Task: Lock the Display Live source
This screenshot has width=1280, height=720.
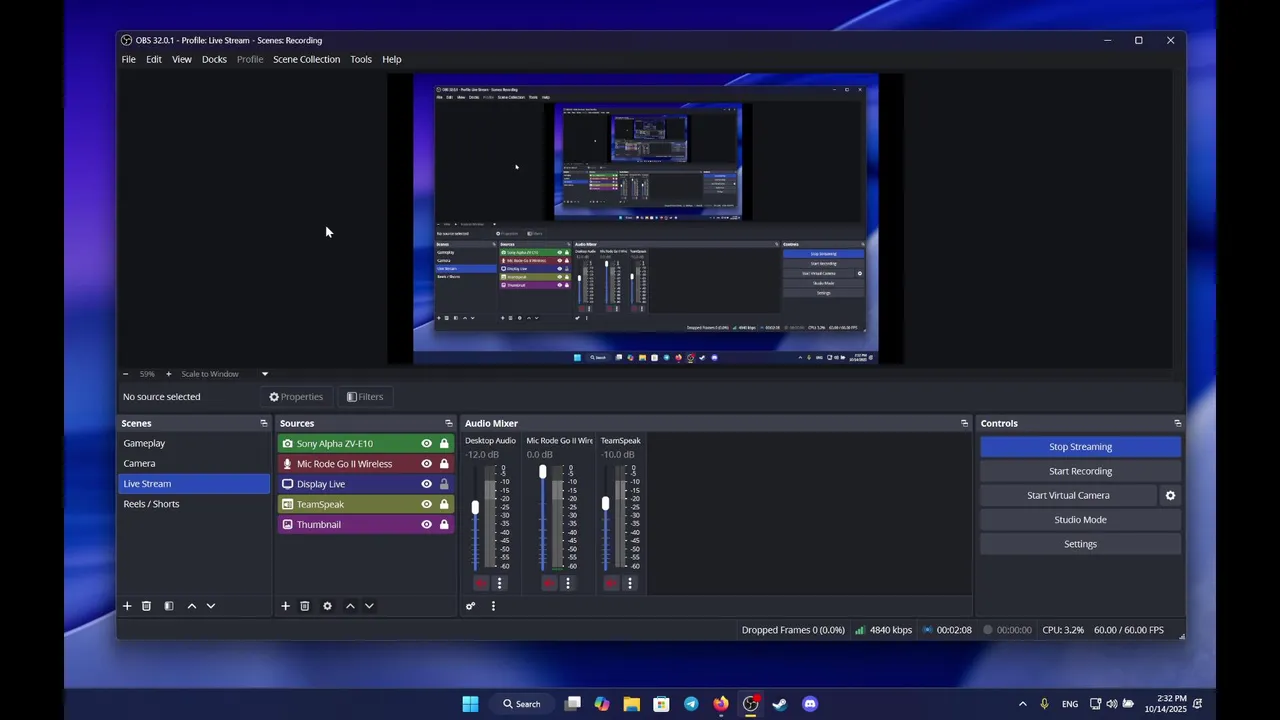Action: tap(444, 484)
